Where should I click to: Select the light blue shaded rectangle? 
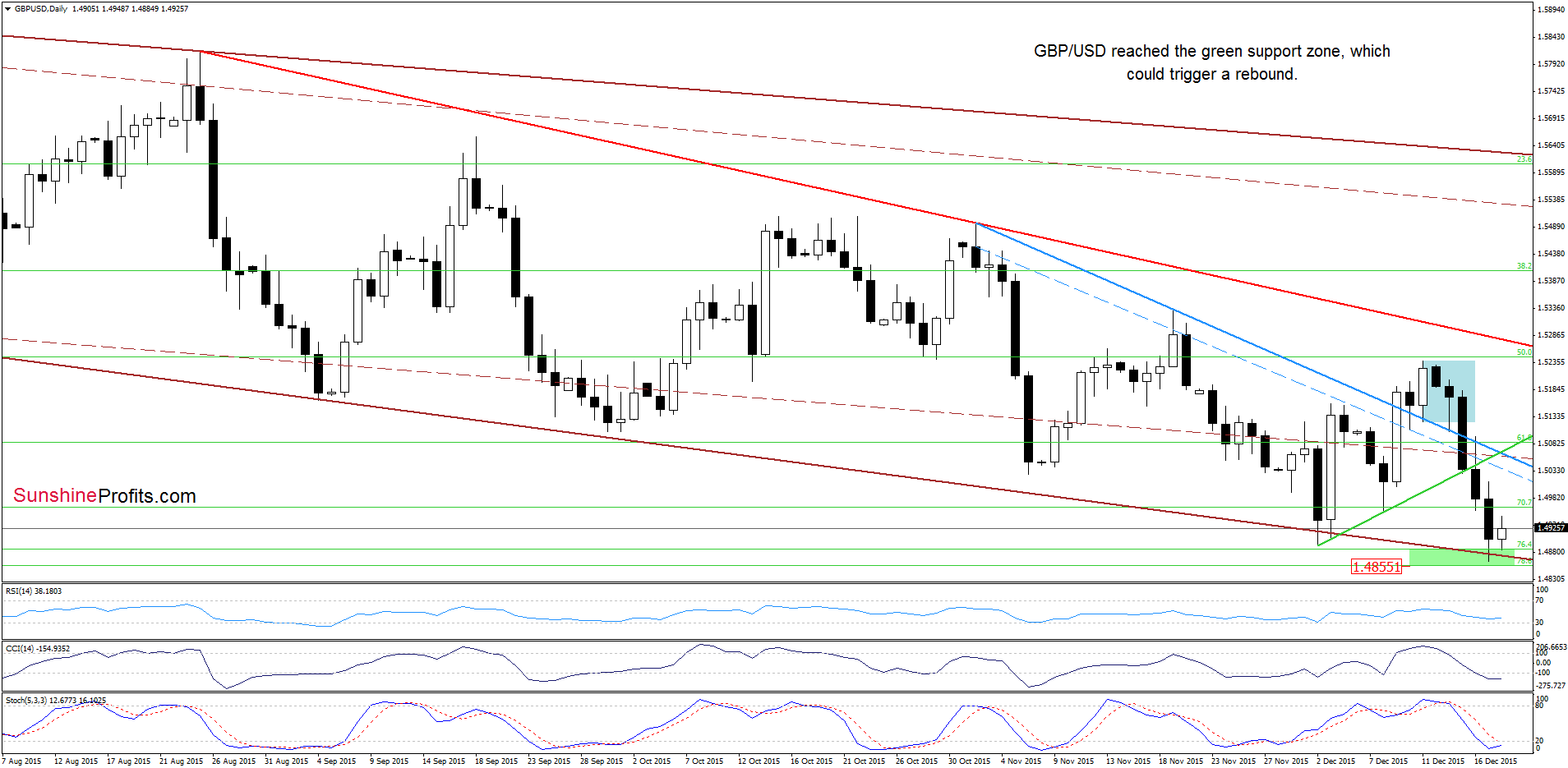[1449, 391]
